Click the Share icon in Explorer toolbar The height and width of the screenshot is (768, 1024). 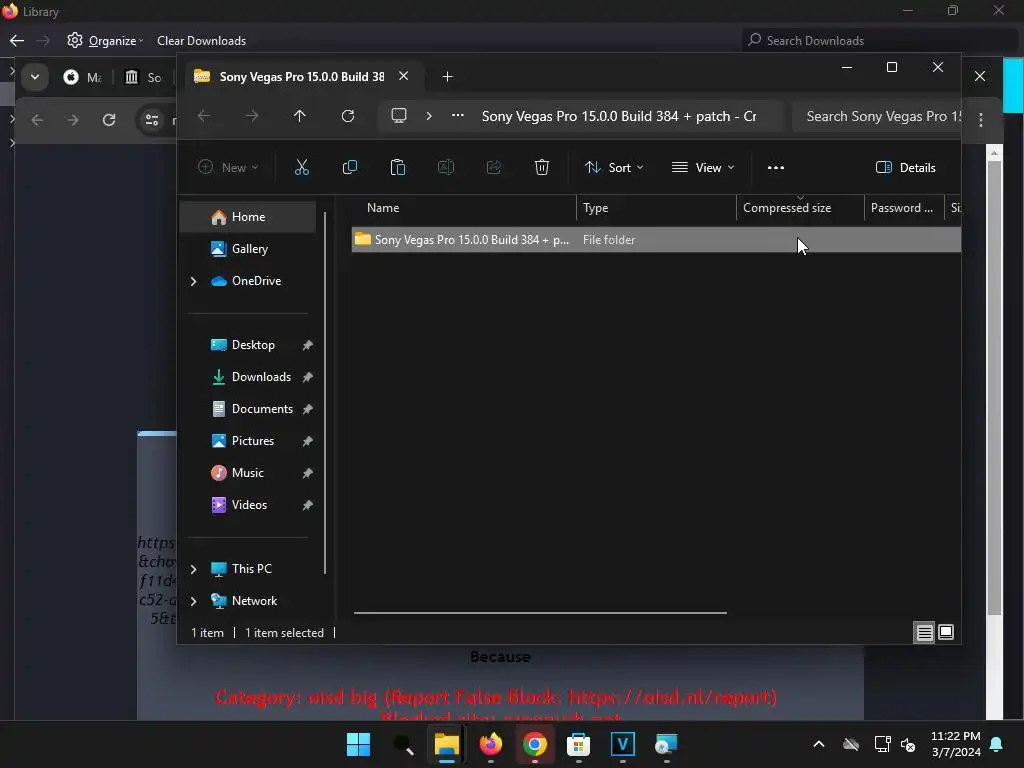tap(494, 168)
